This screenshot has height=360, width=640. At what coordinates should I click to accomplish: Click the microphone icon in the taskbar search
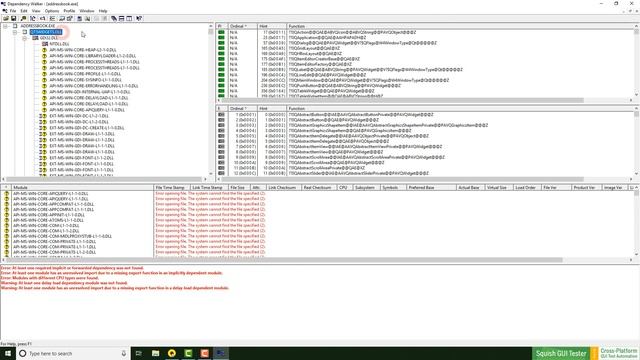(124, 353)
